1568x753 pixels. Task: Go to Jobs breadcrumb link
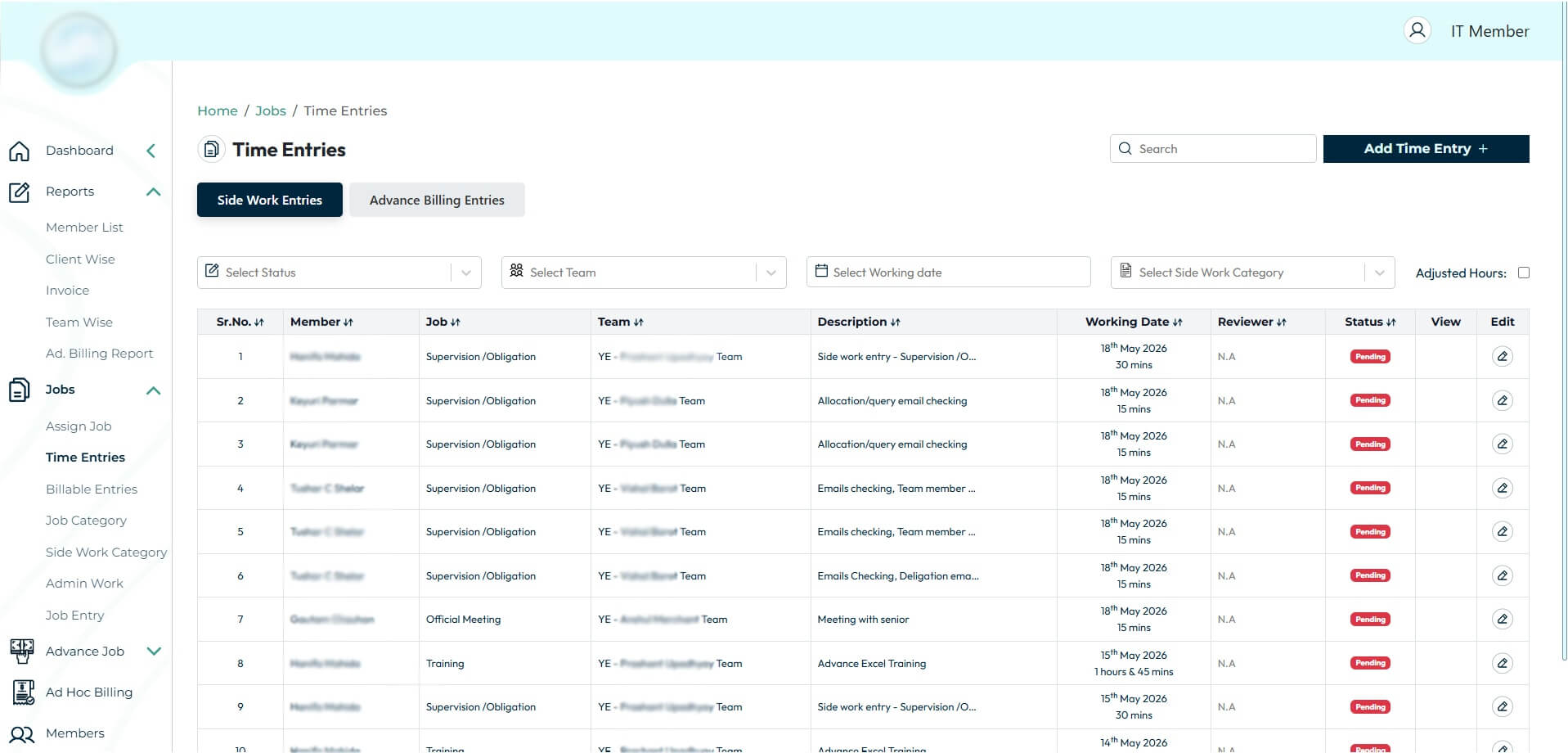(x=271, y=110)
